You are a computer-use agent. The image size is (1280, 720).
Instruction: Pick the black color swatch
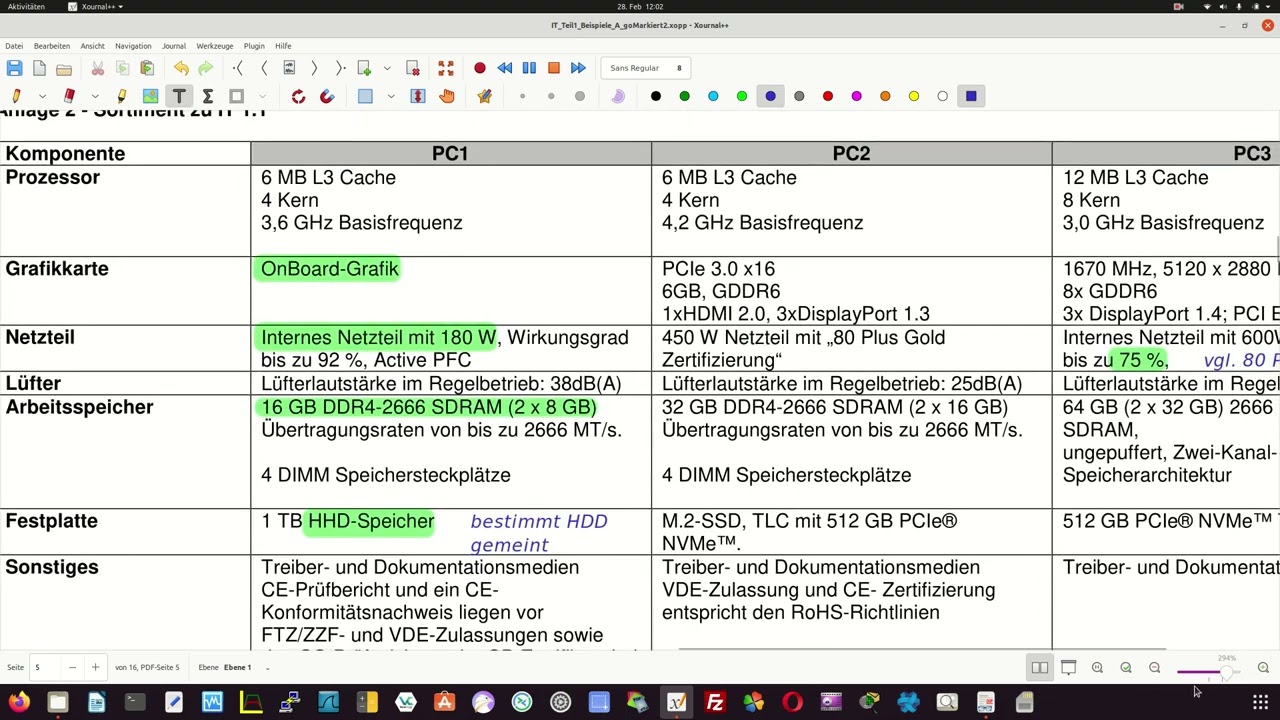pyautogui.click(x=656, y=96)
